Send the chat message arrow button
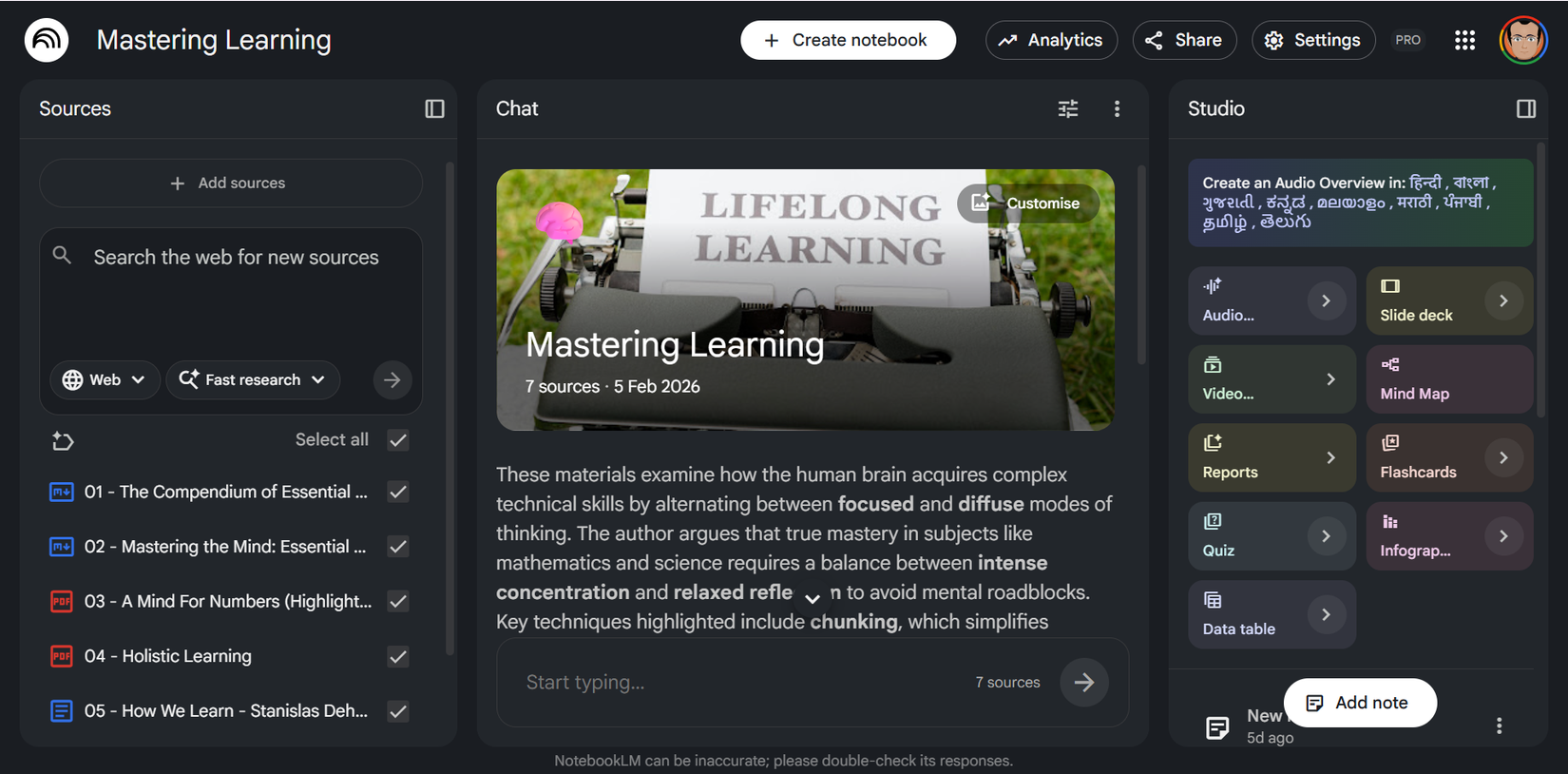Screen dimensions: 1568x774 pos(1083,682)
